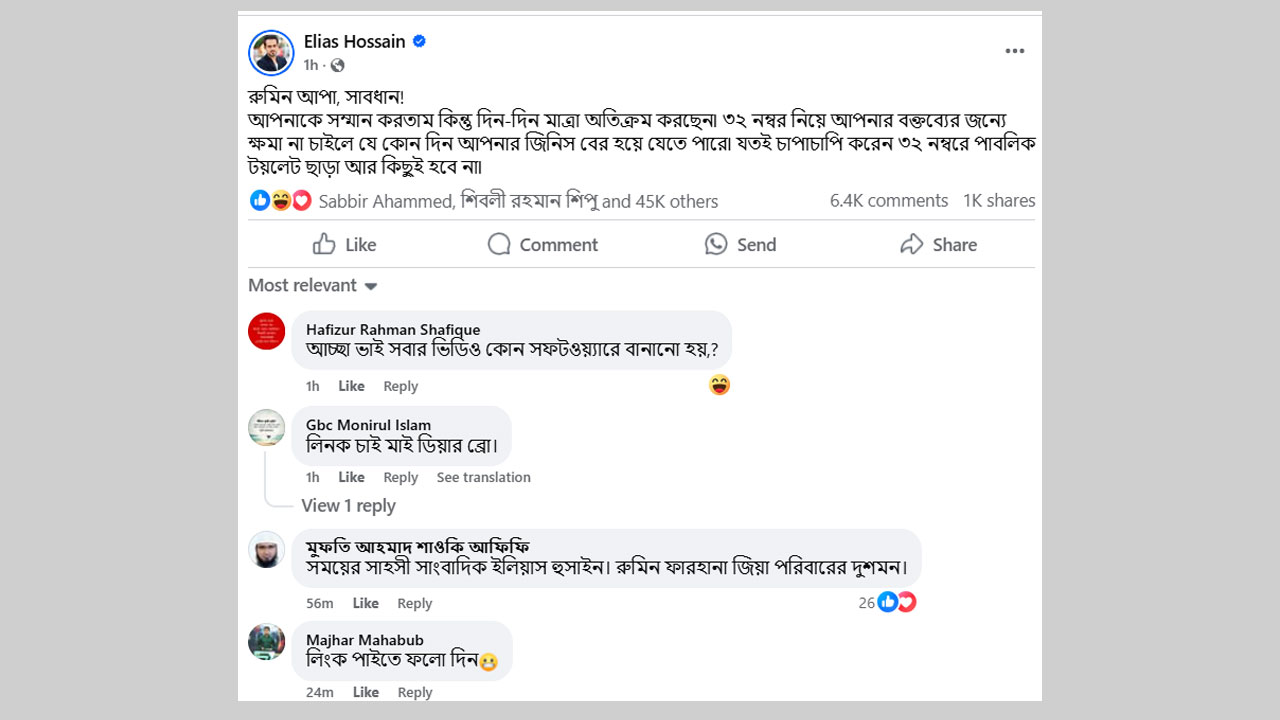
Task: Click the blue verified badge by Elias Hossain
Action: point(420,41)
